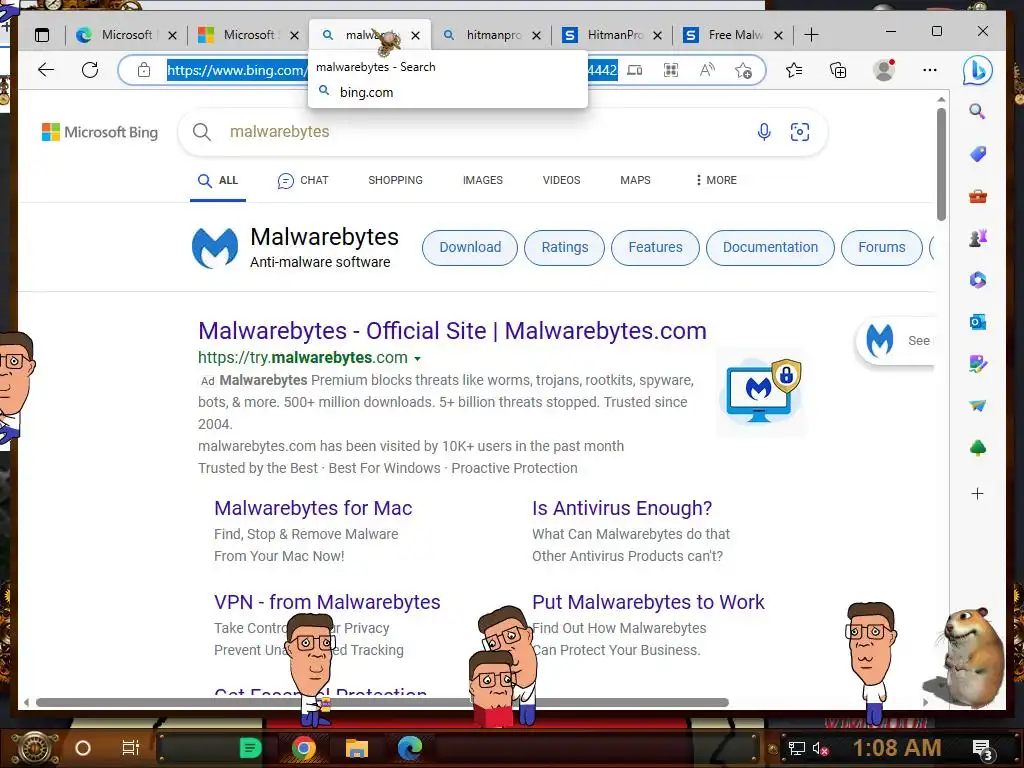Open the Shopping tag sidebar icon
Viewport: 1024px width, 768px height.
tap(978, 154)
